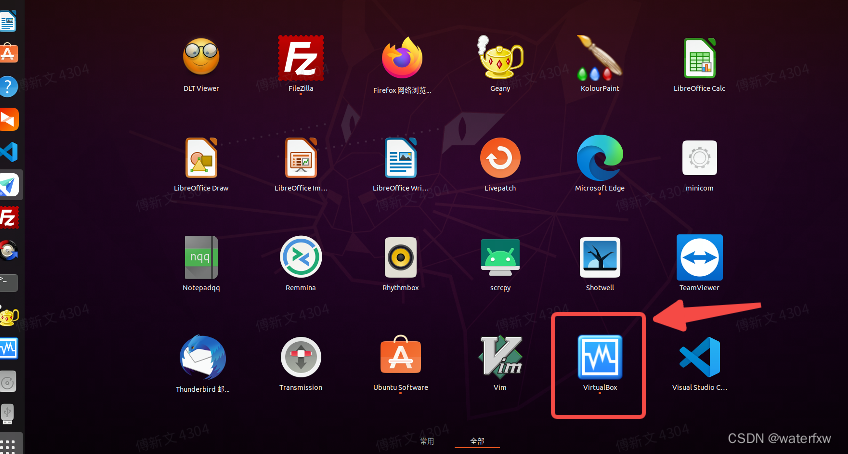The height and width of the screenshot is (454, 848).
Task: Toggle the Show Applications grid button
Action: pos(10,445)
